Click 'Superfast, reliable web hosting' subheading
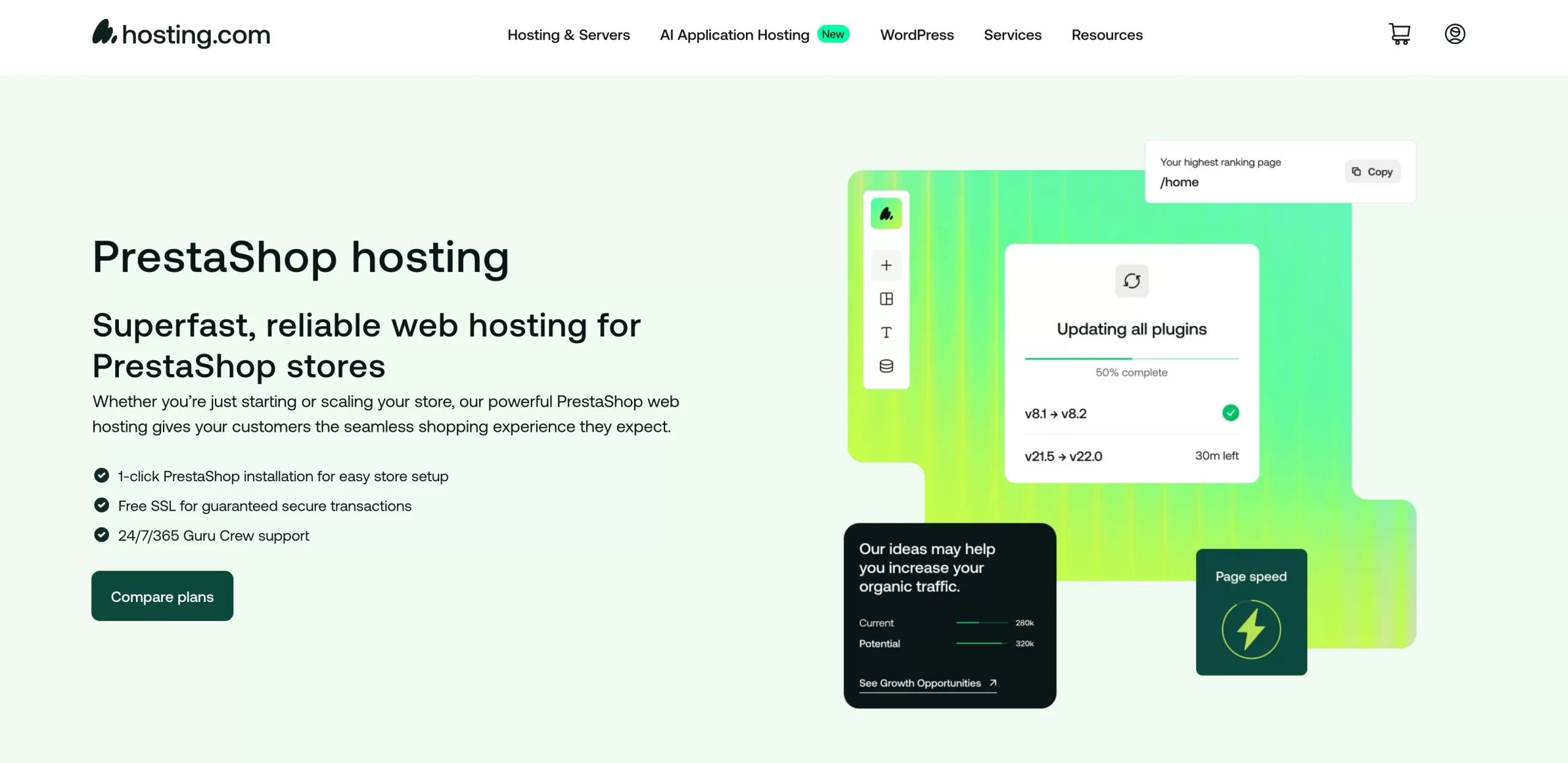 pos(366,345)
